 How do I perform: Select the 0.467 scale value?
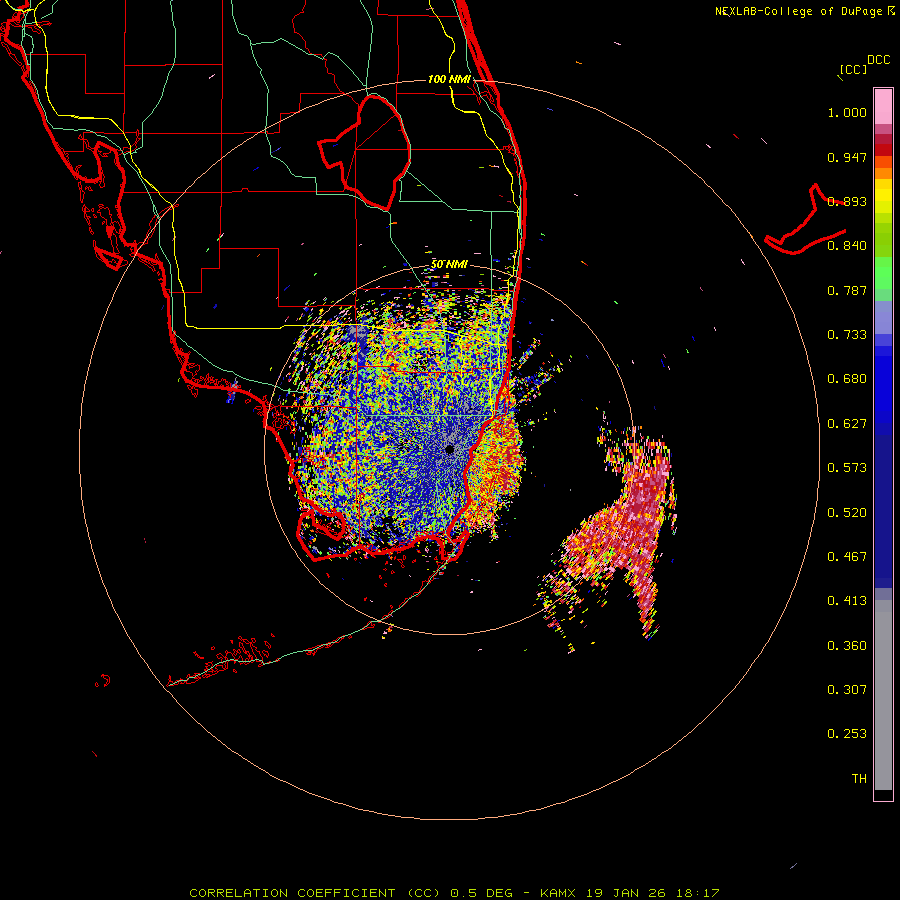[x=847, y=557]
